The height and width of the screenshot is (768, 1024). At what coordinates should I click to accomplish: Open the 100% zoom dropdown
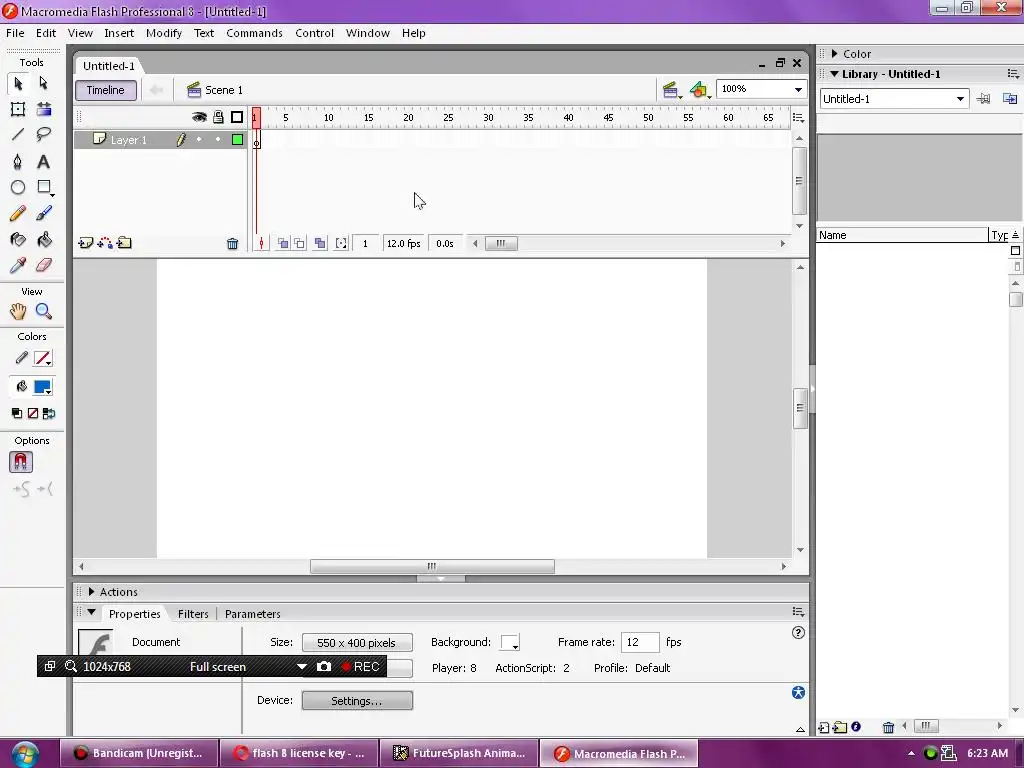point(798,89)
